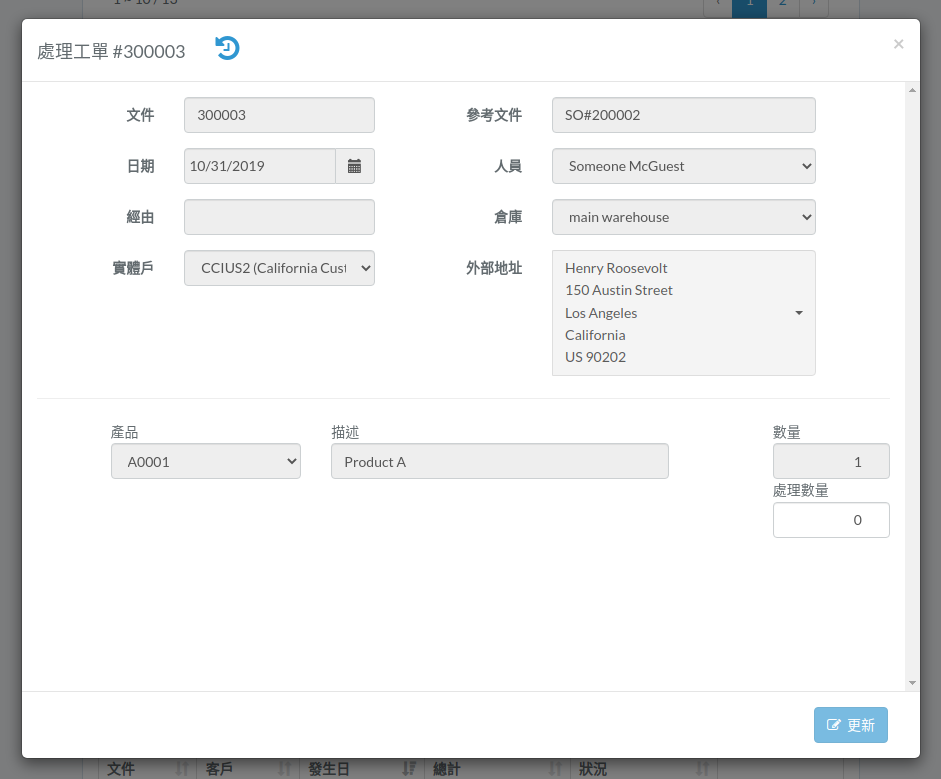The height and width of the screenshot is (779, 941).
Task: Click the 處理數量 label
Action: pyautogui.click(x=801, y=491)
